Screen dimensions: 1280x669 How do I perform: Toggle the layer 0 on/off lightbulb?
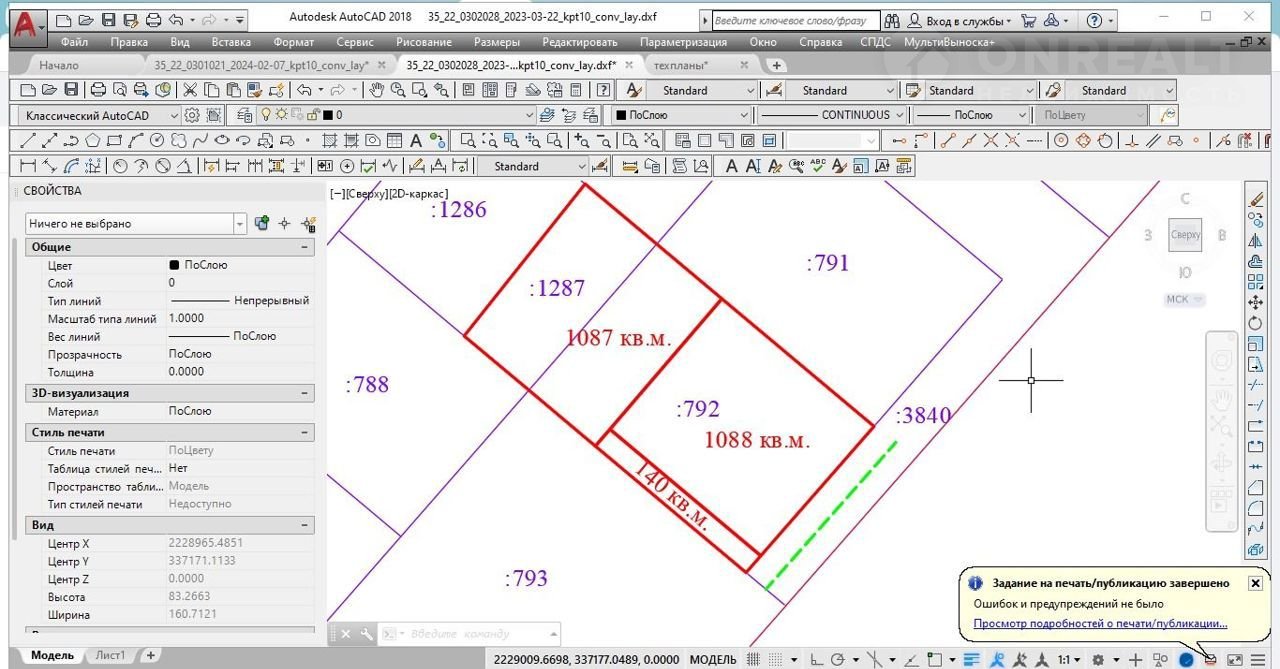267,115
